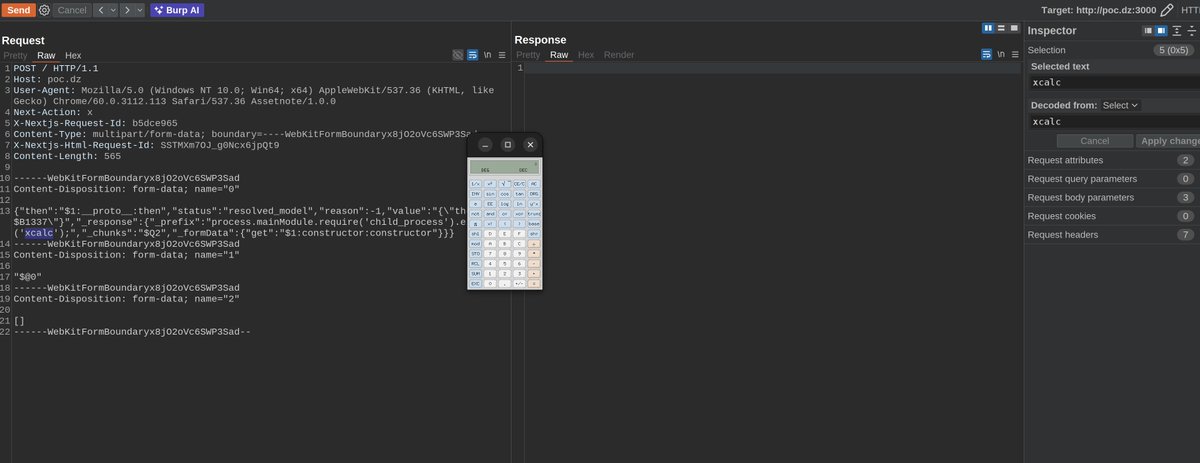Dock Inspector panel to left layout
Viewport: 1200px width, 463px height.
1148,31
